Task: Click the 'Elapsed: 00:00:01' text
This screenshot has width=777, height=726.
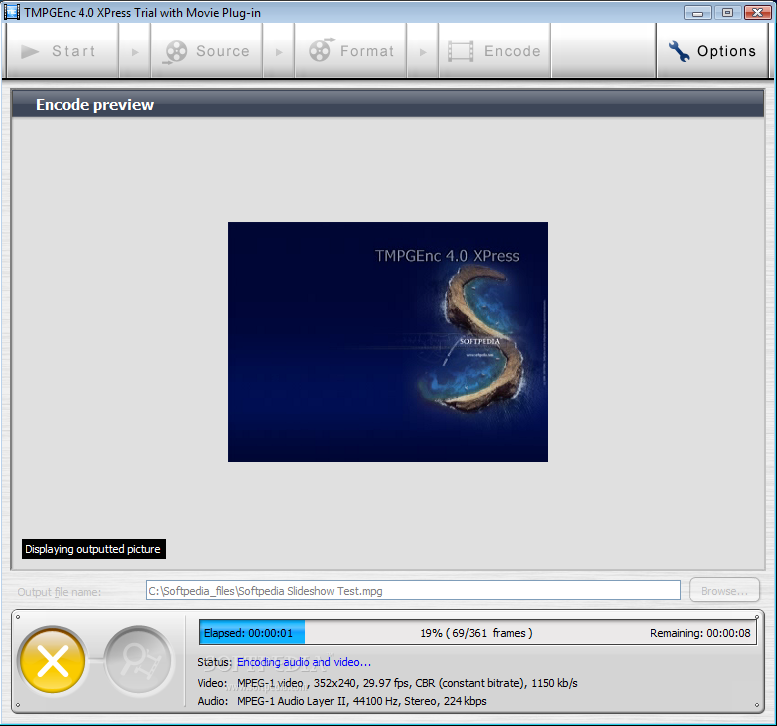Action: (248, 633)
